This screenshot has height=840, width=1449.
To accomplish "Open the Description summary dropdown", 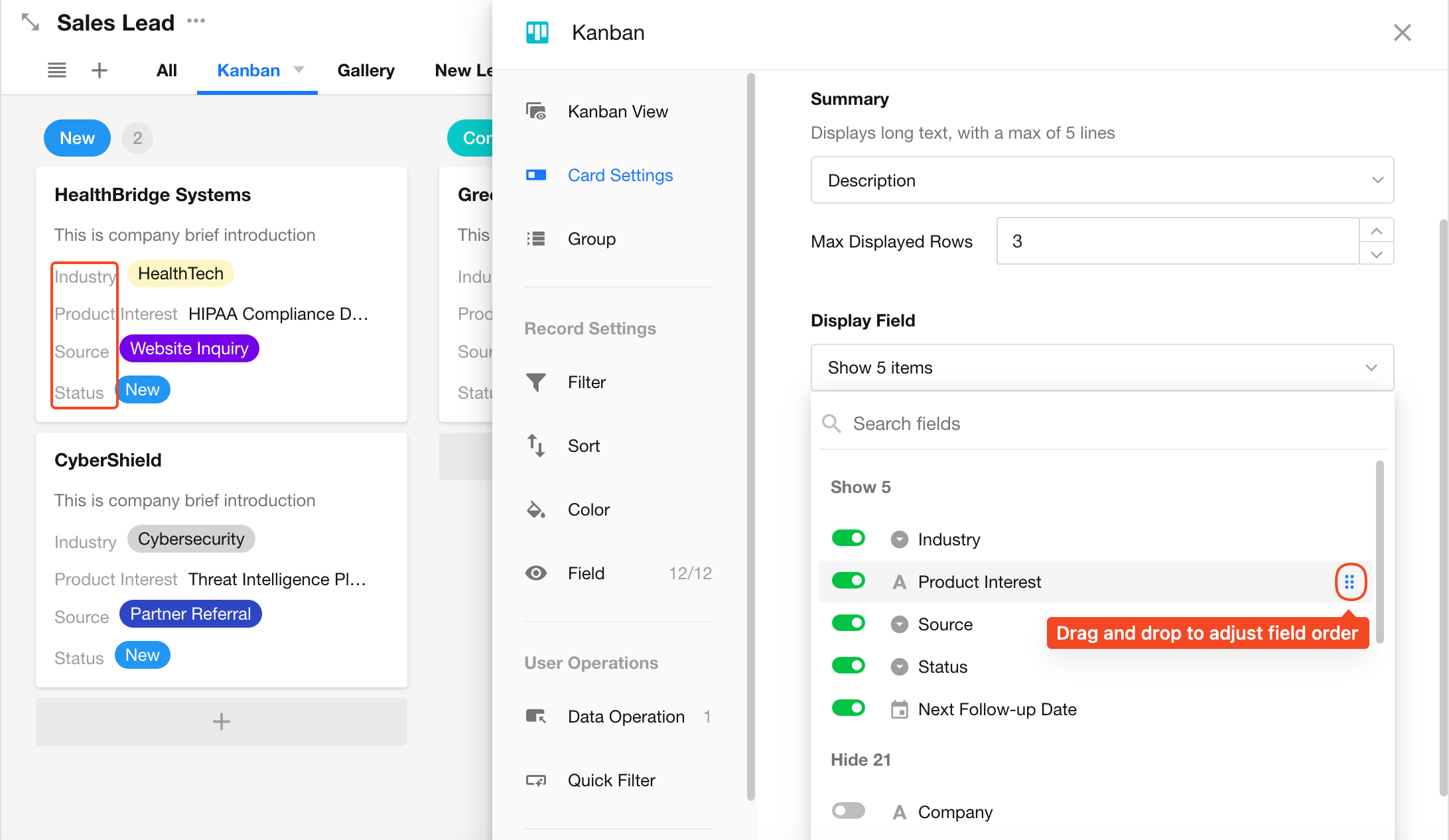I will (x=1101, y=180).
